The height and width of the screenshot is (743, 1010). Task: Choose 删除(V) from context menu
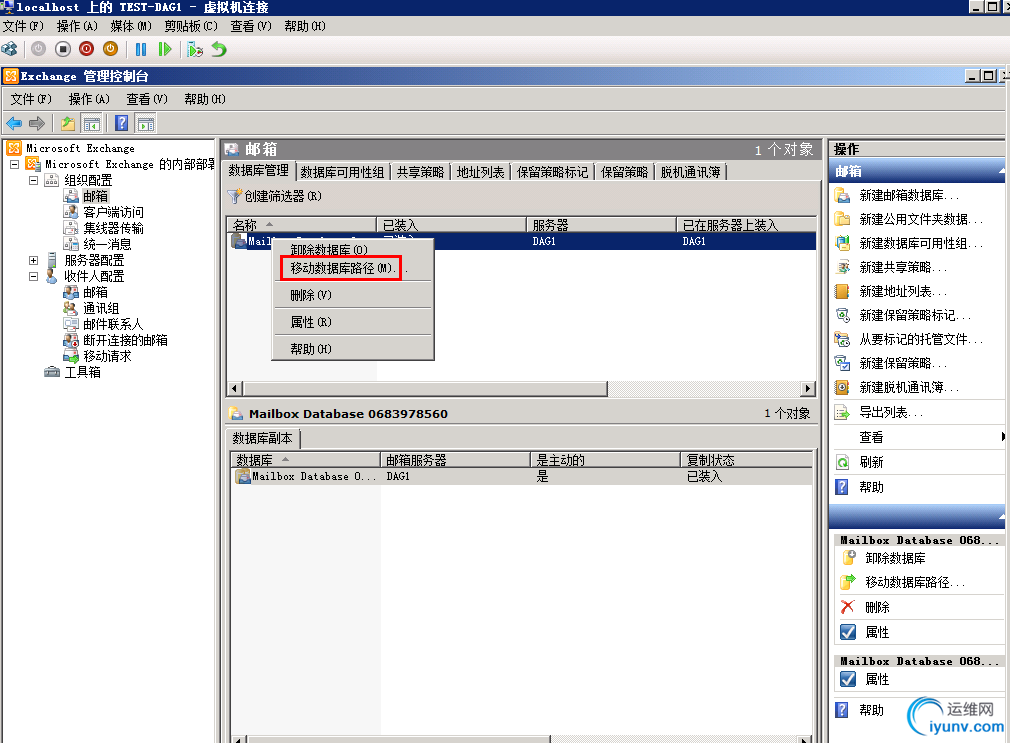[310, 295]
